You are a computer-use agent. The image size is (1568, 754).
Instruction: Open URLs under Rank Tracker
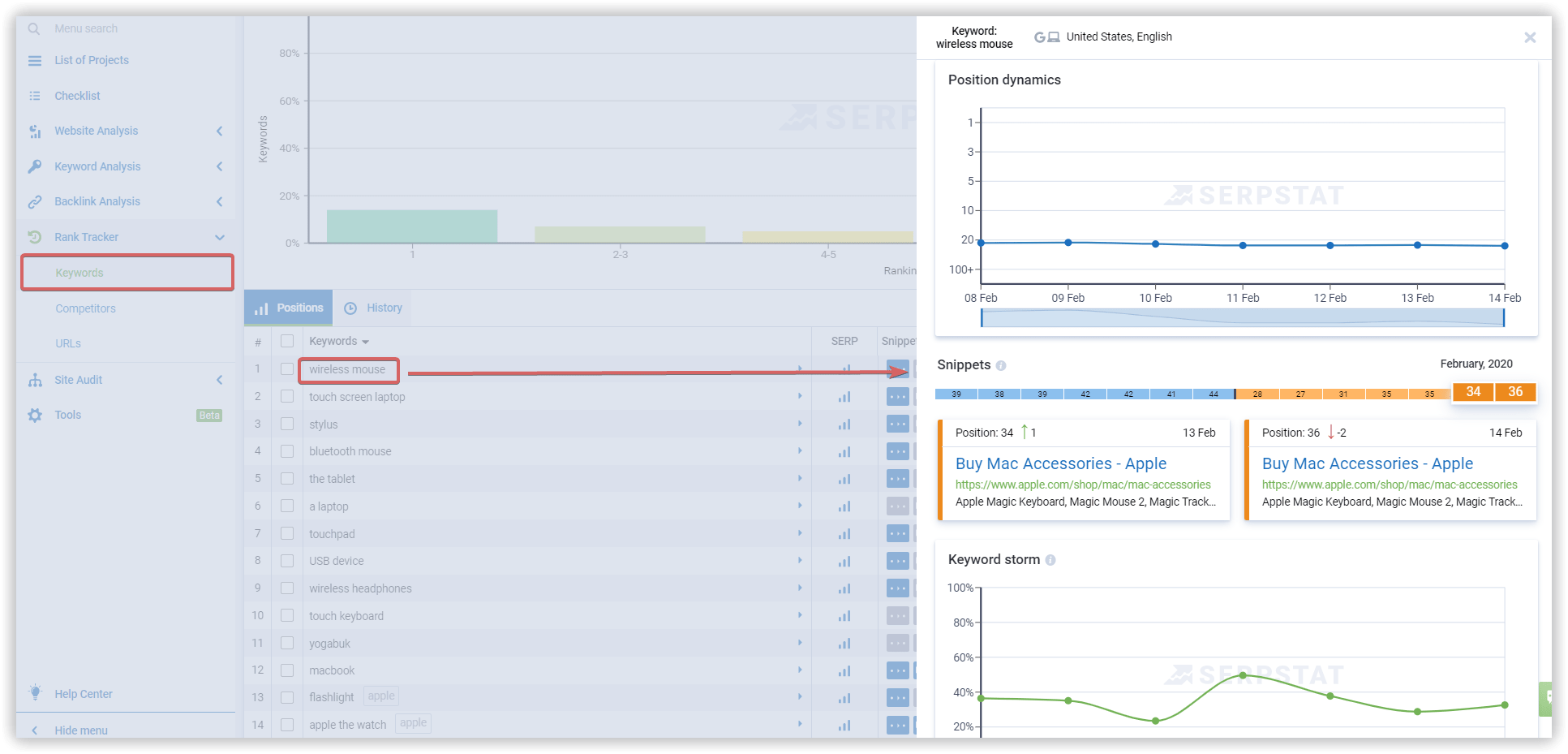[x=68, y=343]
